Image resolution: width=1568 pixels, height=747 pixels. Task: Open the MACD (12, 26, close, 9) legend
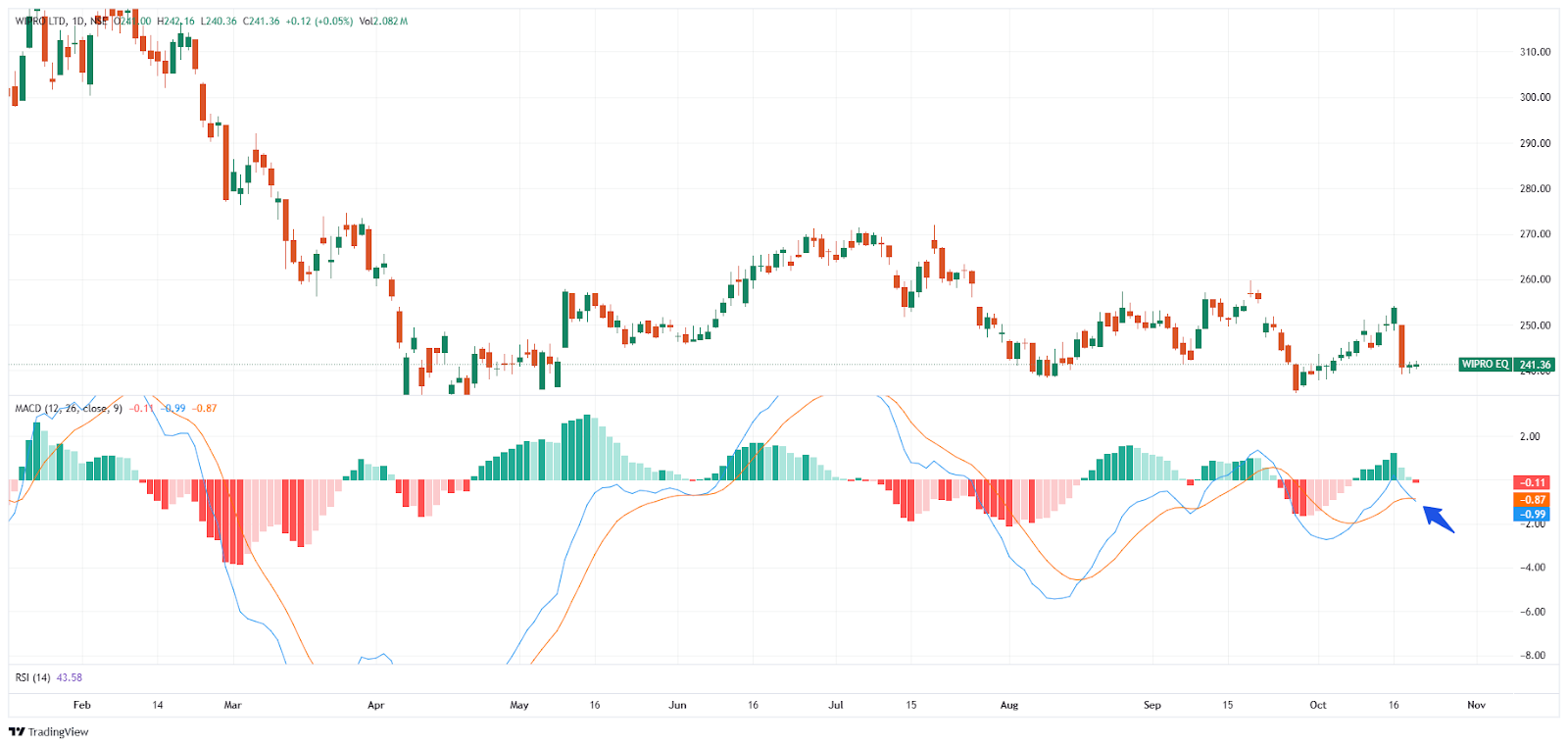click(67, 408)
